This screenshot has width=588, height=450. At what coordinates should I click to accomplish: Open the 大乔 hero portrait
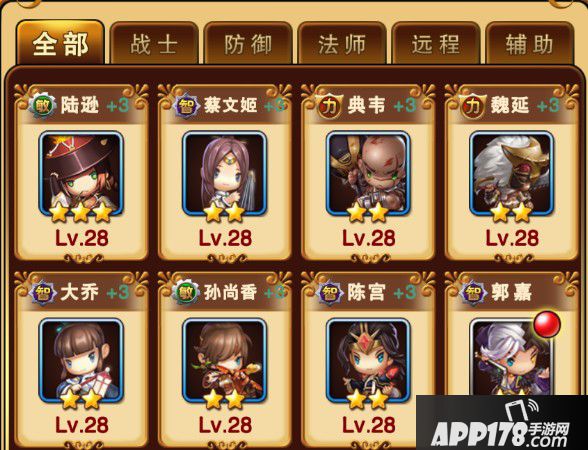pos(81,361)
